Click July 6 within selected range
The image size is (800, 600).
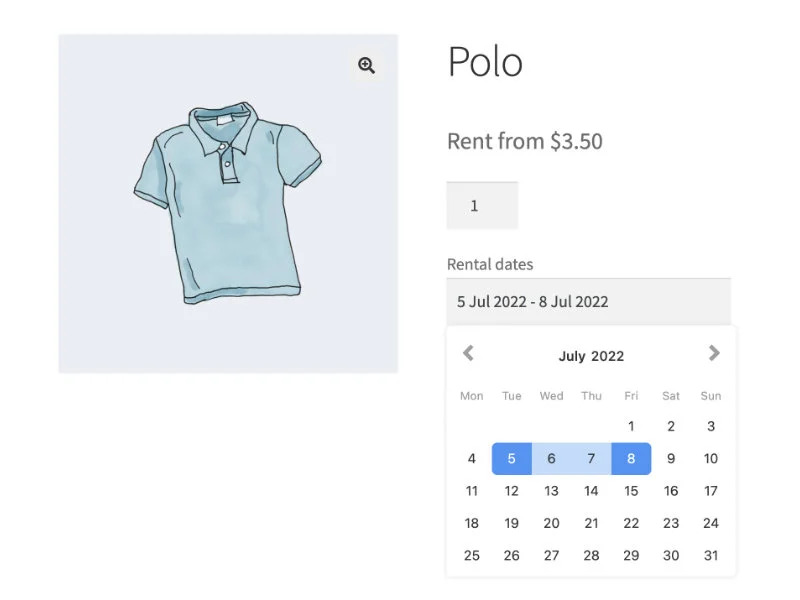click(x=551, y=459)
